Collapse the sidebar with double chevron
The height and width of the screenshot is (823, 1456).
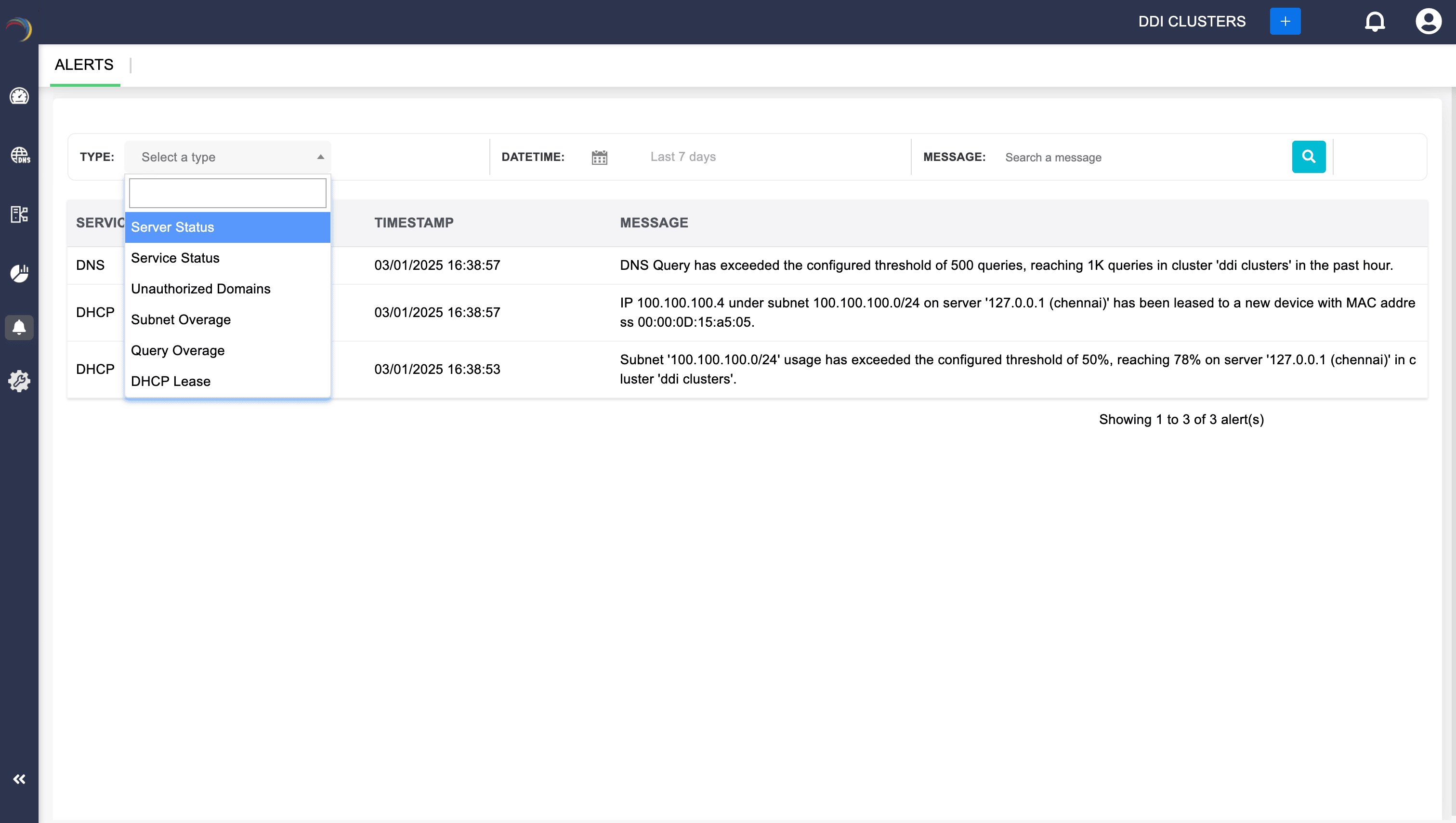(19, 780)
